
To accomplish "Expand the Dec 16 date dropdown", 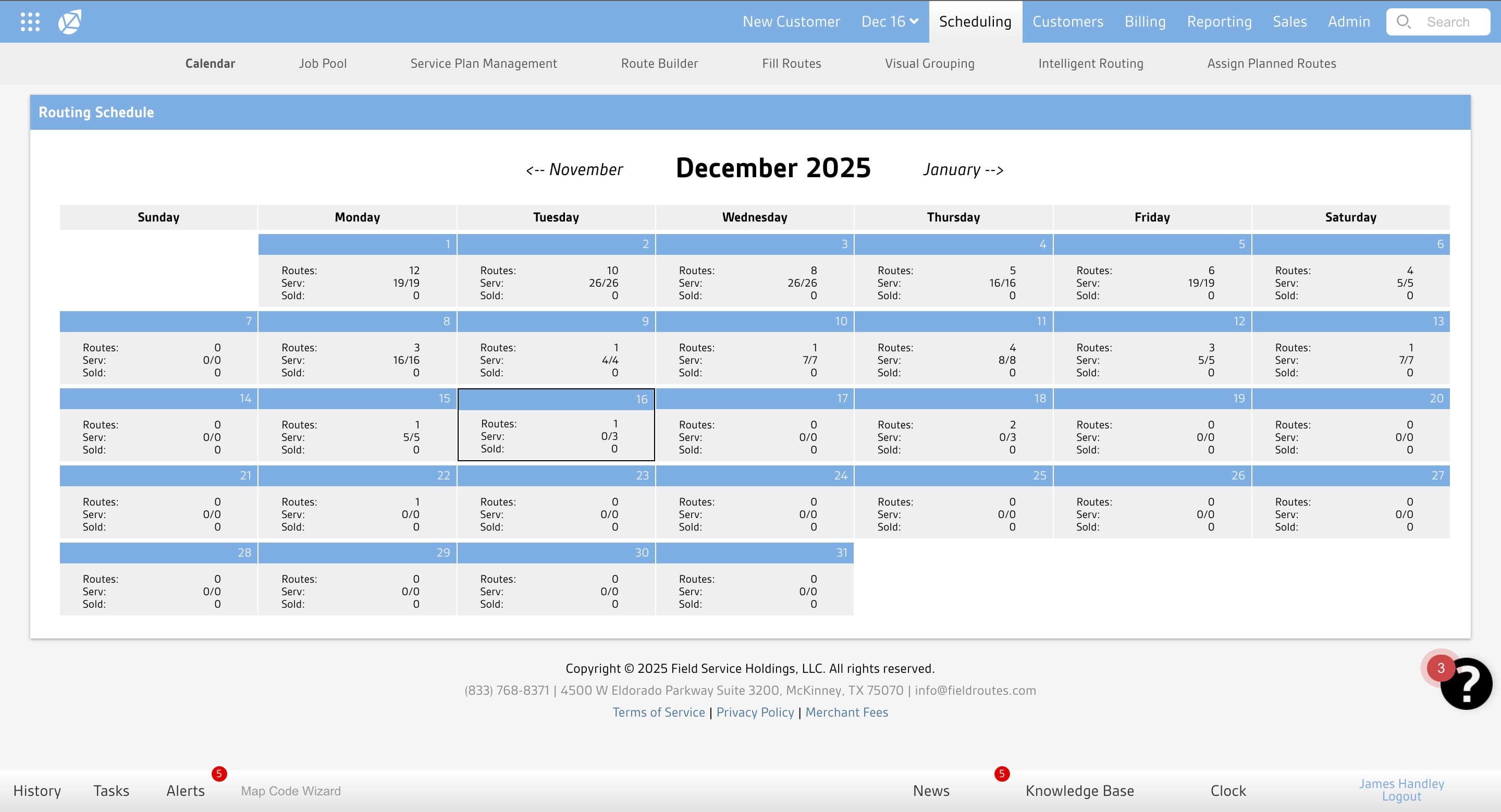I will 890,21.
